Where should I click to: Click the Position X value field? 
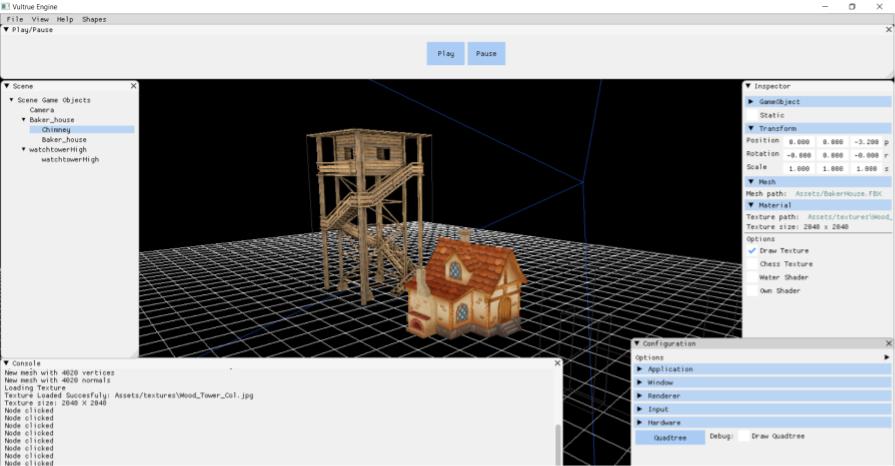coord(799,142)
